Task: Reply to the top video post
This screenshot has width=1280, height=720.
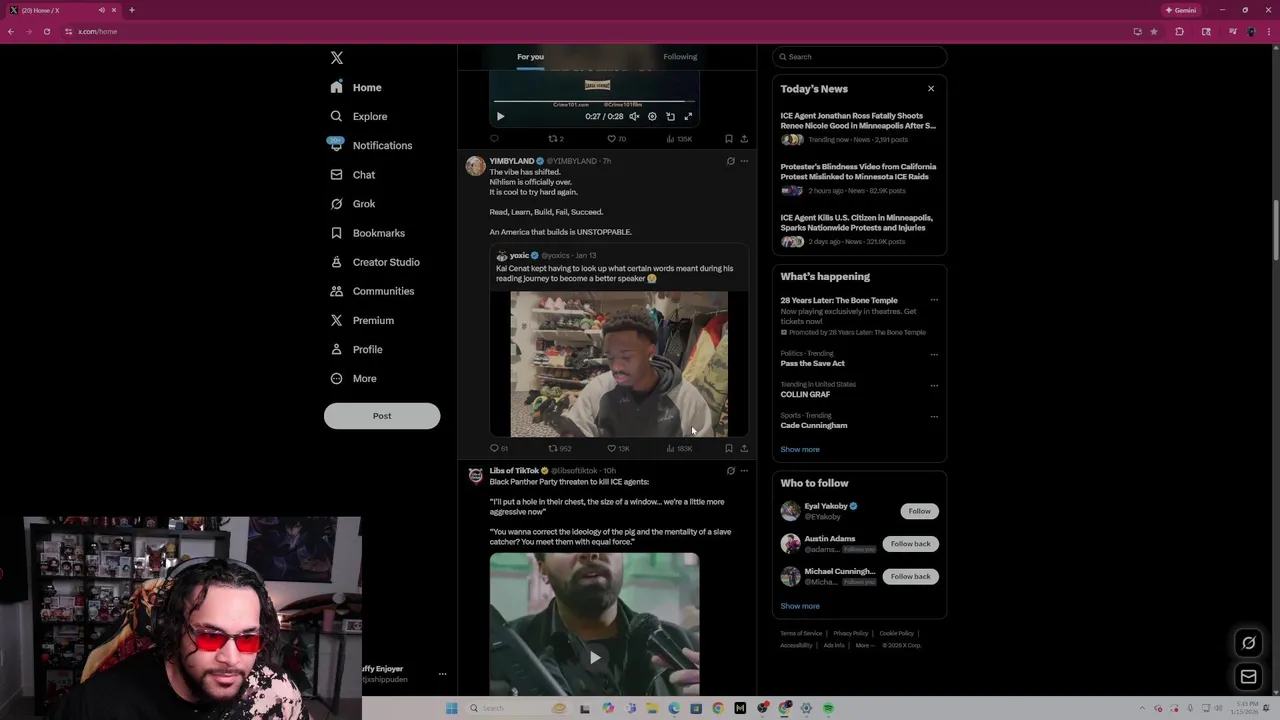Action: [x=494, y=139]
